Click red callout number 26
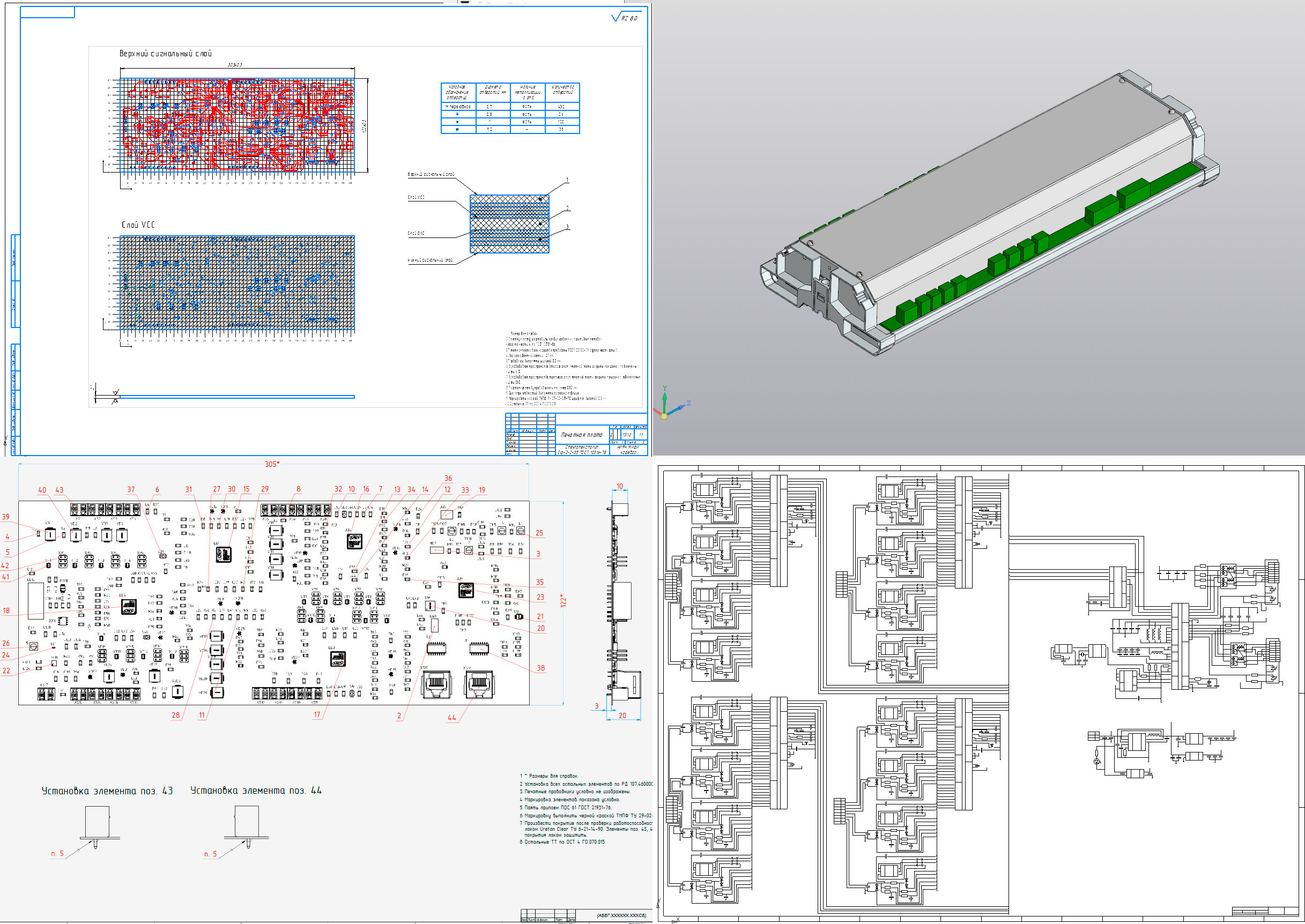The width and height of the screenshot is (1305, 924). coord(6,644)
